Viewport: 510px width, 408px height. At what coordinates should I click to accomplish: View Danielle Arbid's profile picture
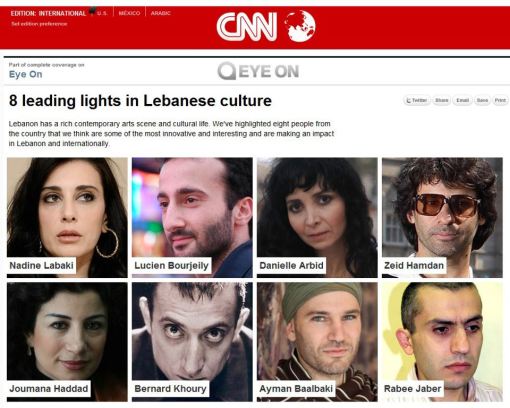(x=317, y=217)
